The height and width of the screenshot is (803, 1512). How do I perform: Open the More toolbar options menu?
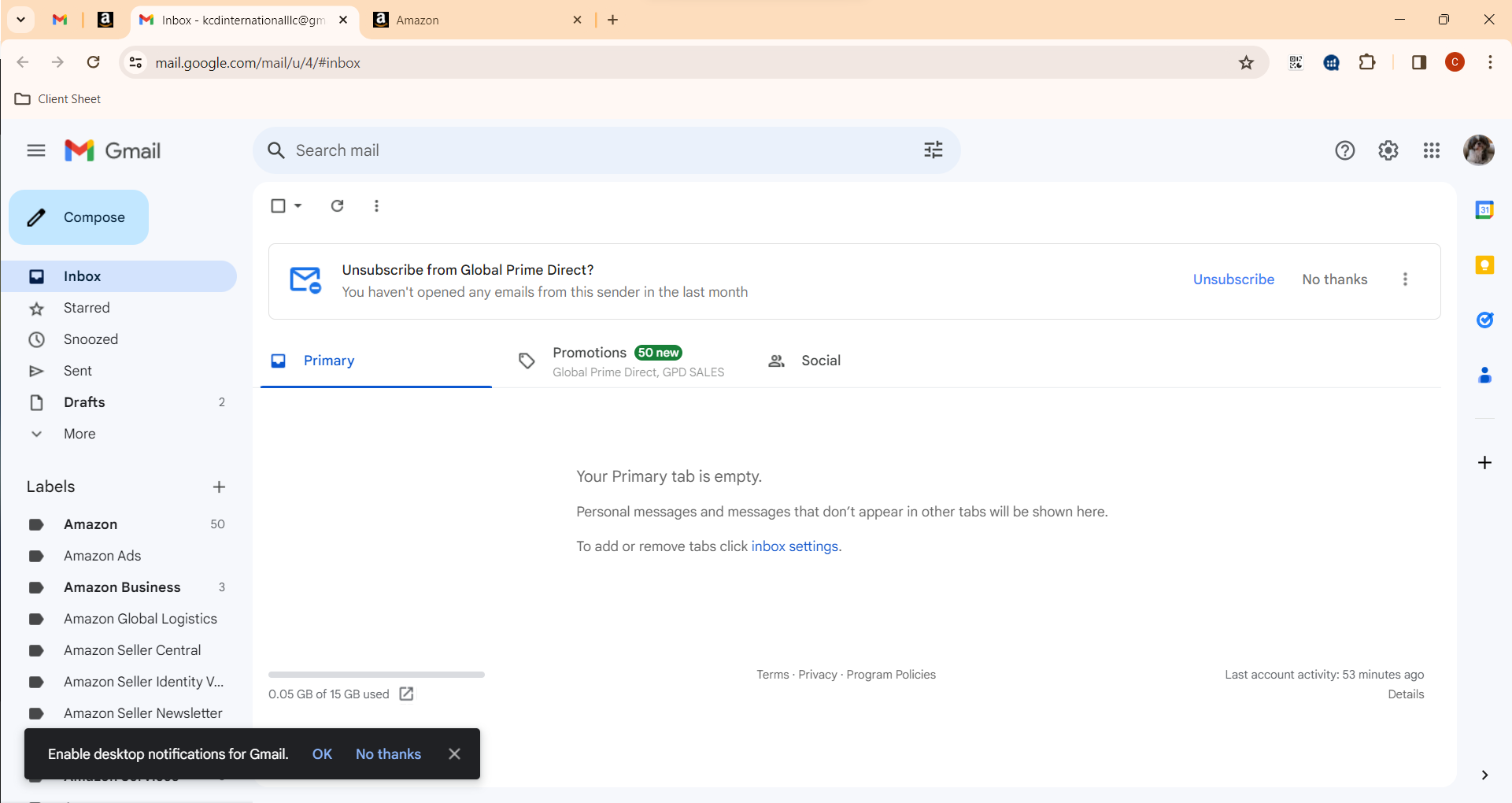376,205
